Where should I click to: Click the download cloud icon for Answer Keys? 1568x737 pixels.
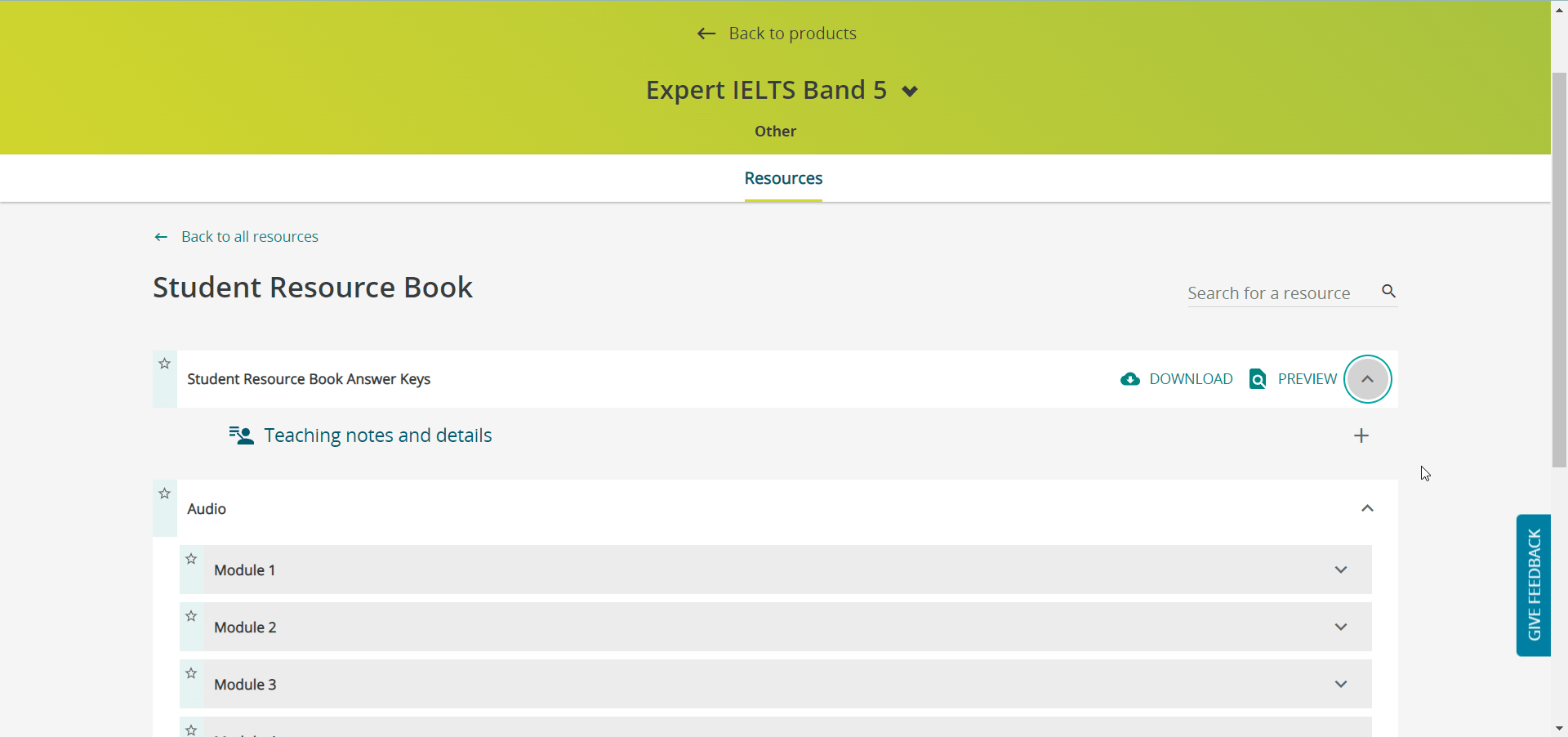click(x=1130, y=379)
